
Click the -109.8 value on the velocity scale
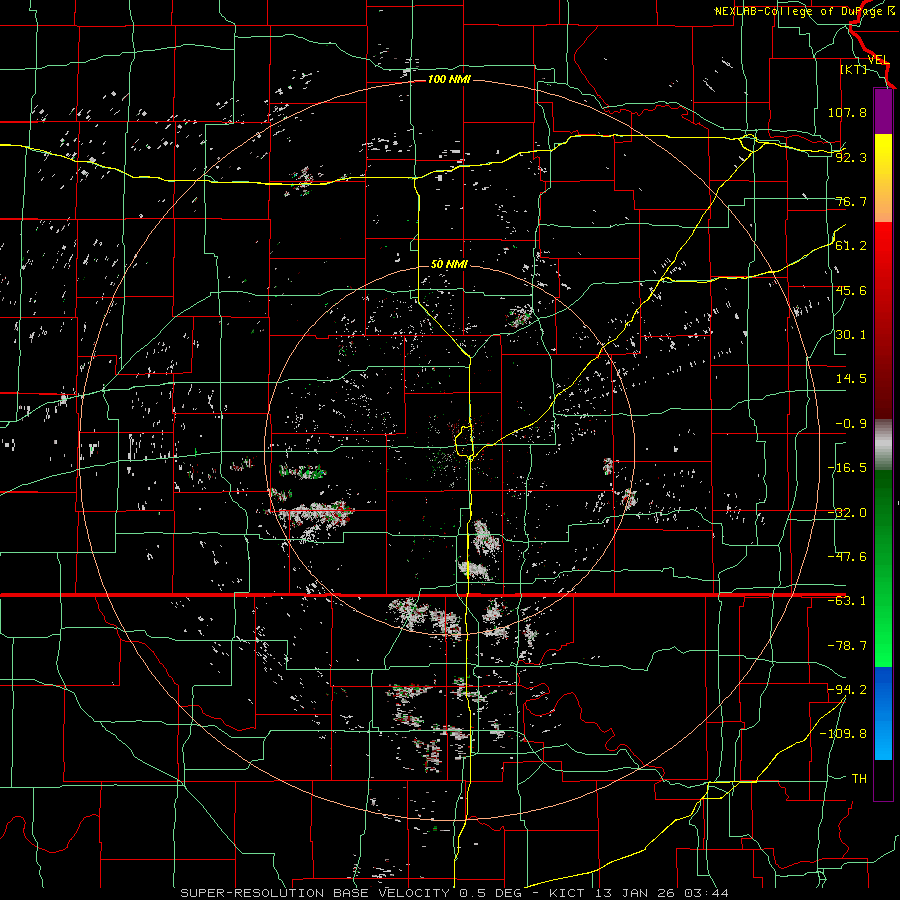843,734
